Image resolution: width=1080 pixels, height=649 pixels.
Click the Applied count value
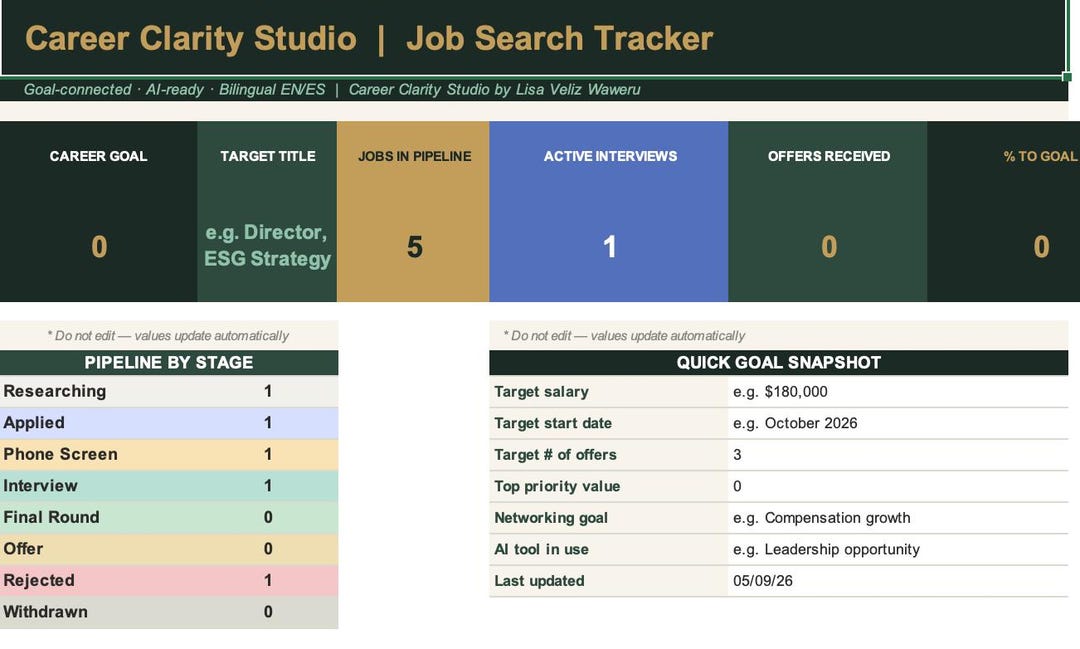pos(268,423)
